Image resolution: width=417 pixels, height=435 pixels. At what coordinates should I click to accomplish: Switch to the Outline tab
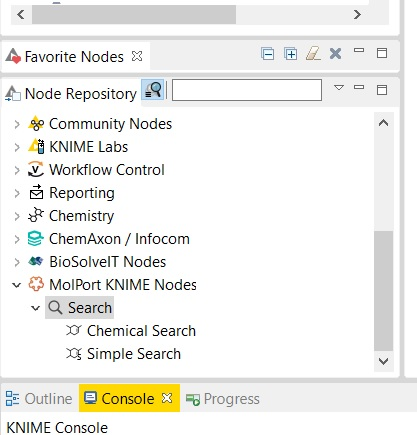pyautogui.click(x=39, y=399)
